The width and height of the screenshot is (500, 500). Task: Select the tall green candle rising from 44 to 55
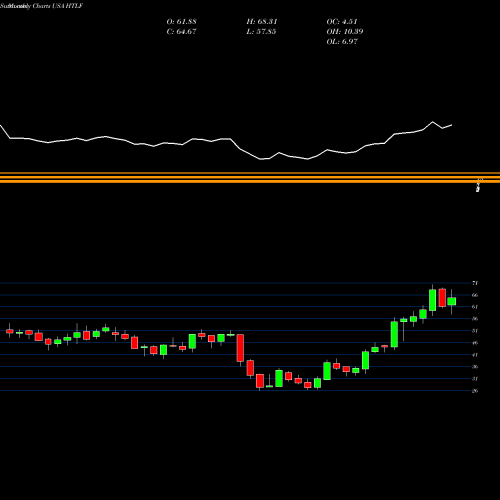tap(394, 334)
